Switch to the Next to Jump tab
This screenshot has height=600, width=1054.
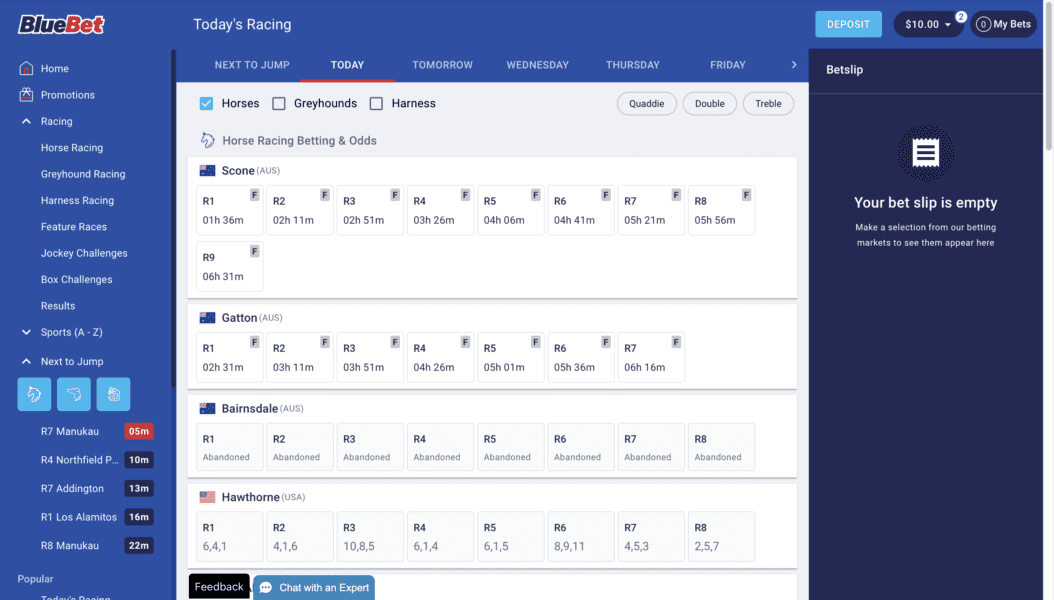click(x=252, y=65)
